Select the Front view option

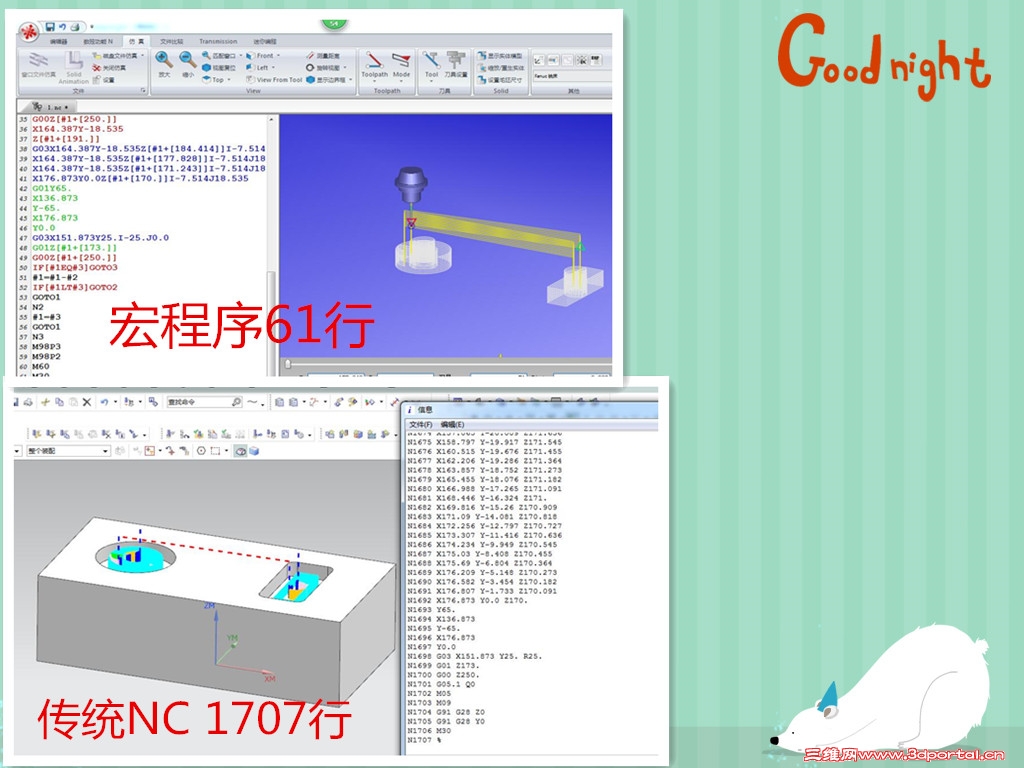[263, 56]
